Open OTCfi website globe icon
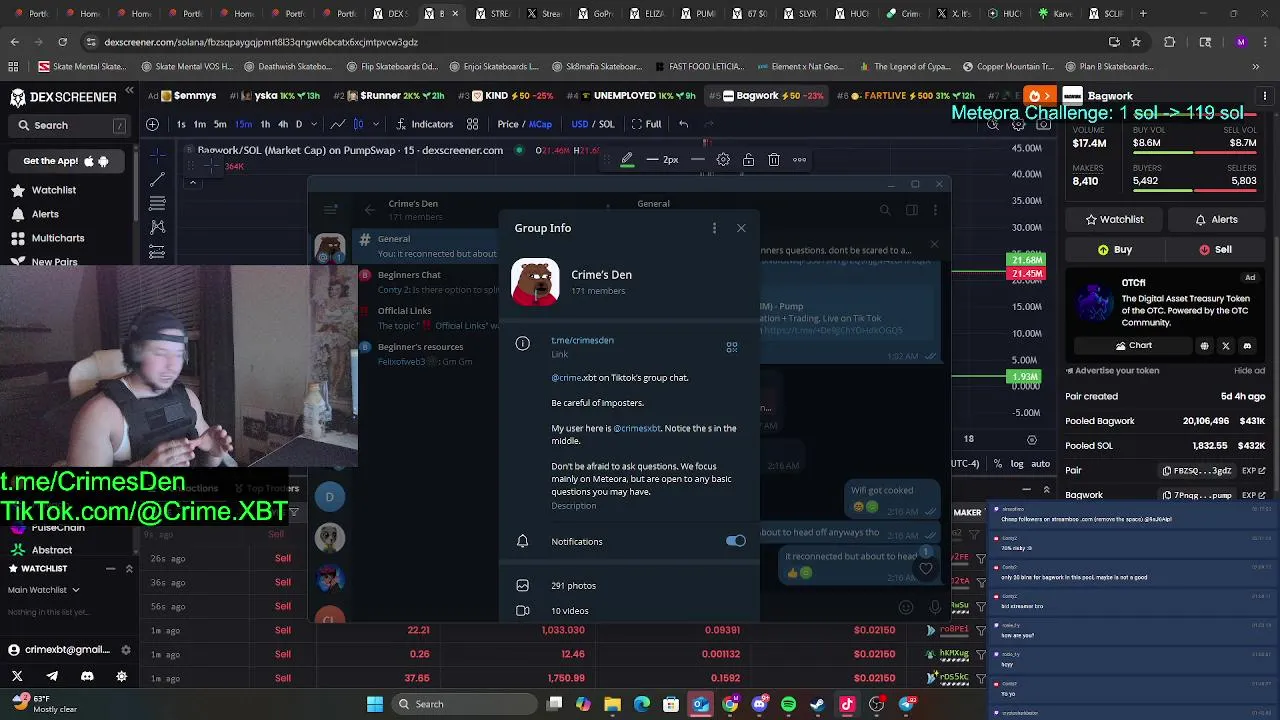 (1204, 346)
